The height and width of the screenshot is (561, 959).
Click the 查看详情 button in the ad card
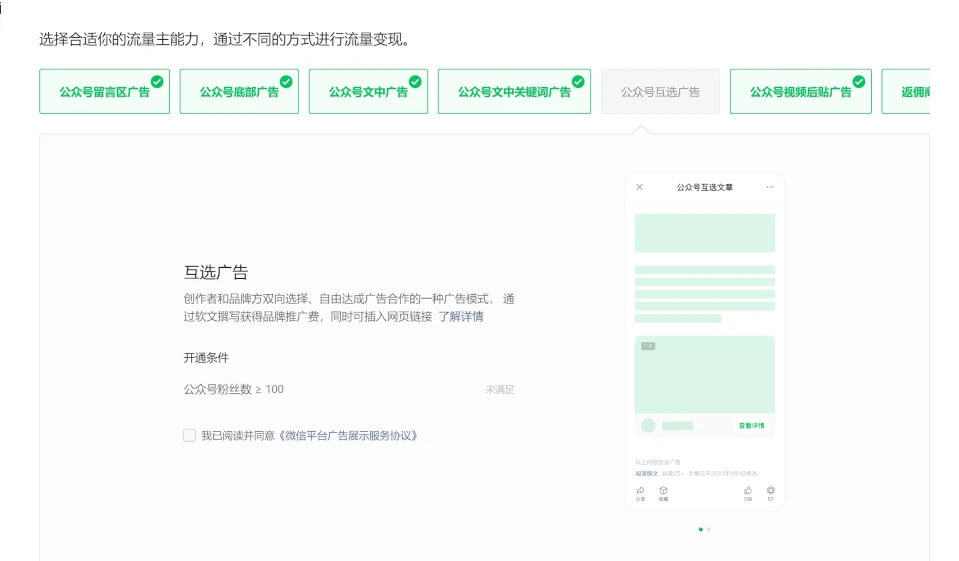751,425
